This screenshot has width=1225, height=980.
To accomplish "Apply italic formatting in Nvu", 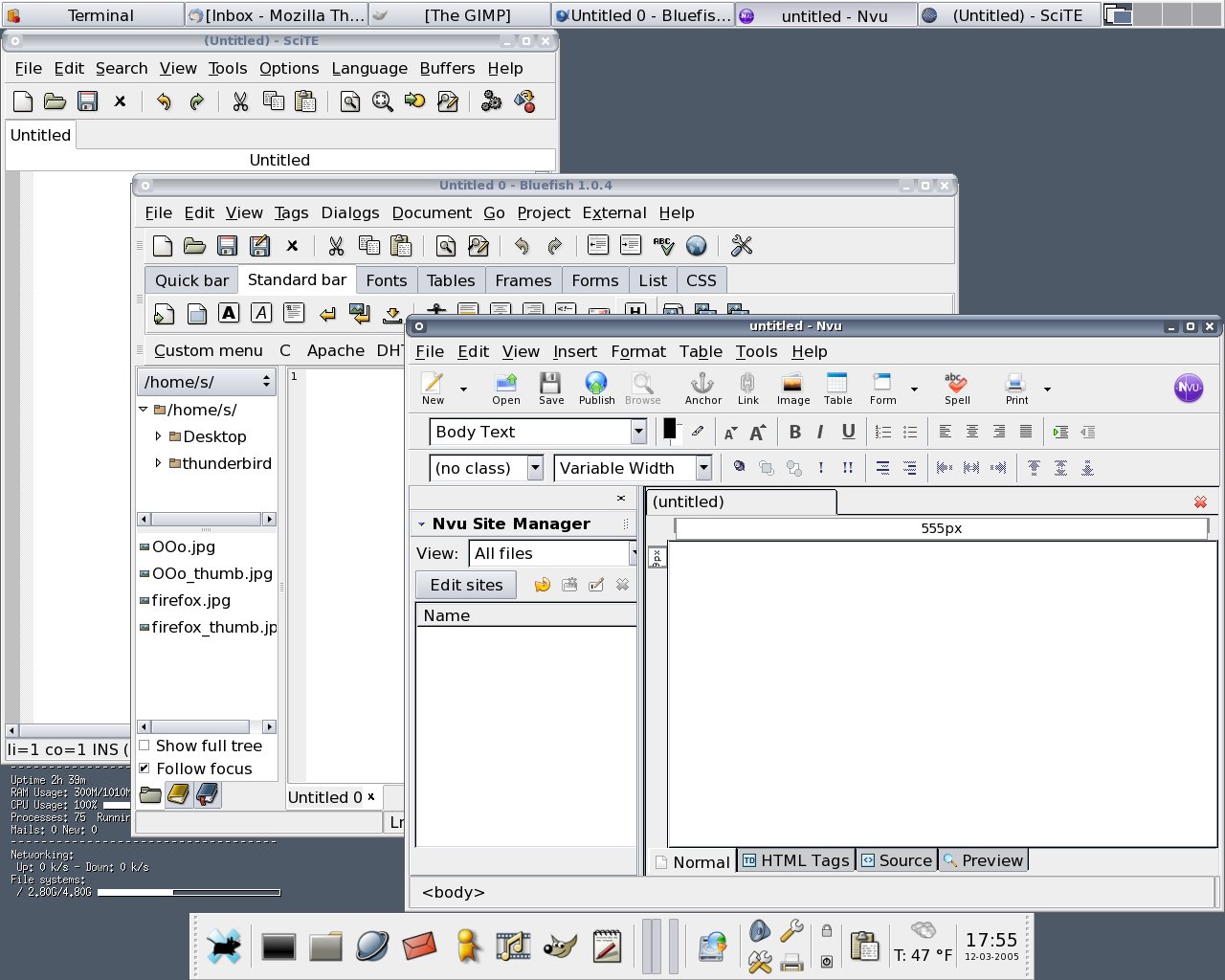I will (820, 432).
